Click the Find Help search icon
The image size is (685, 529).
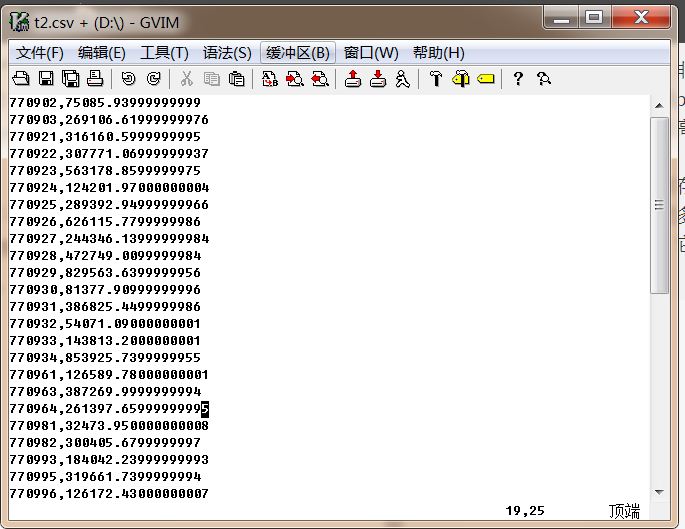543,79
